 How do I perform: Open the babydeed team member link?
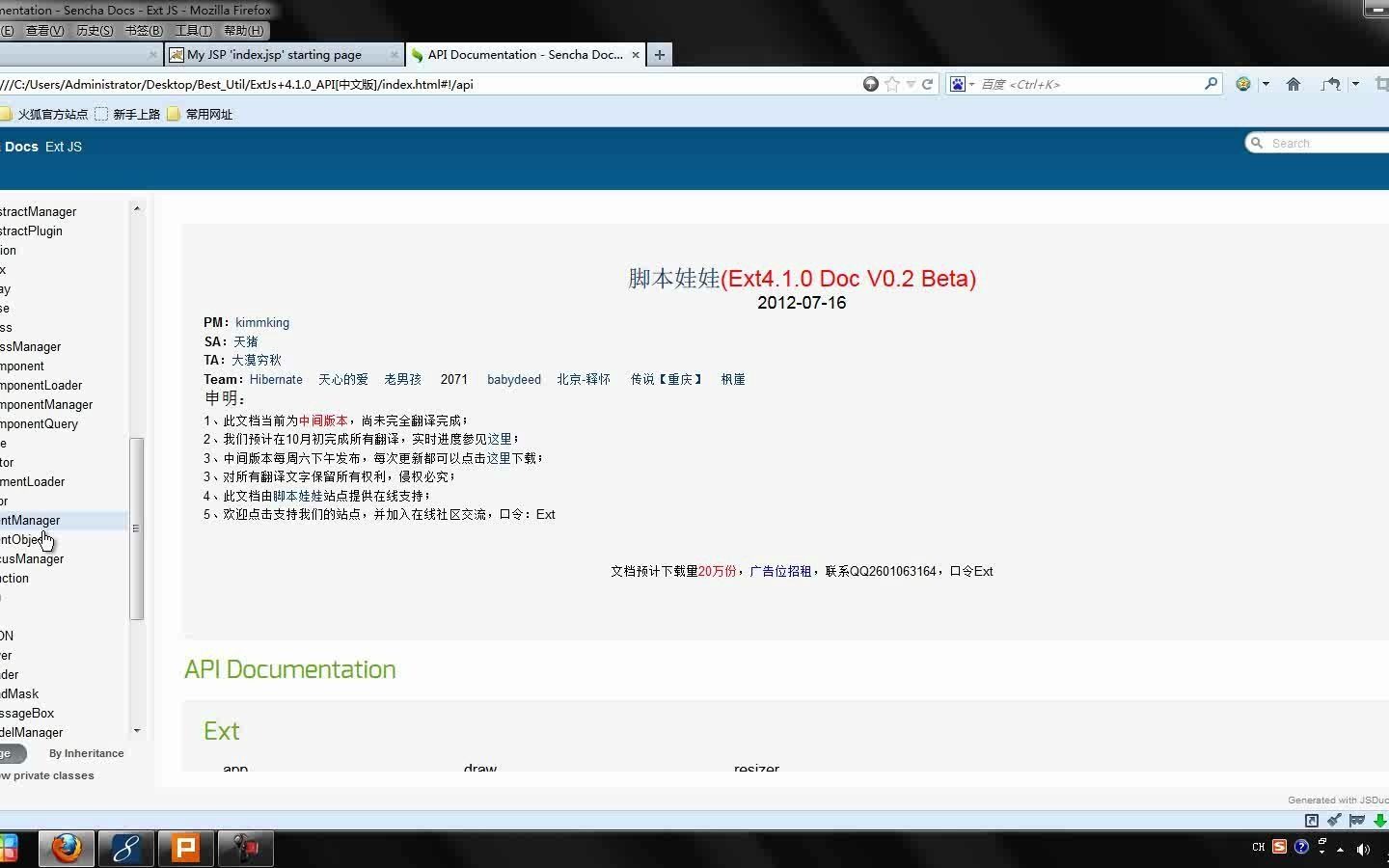pyautogui.click(x=514, y=379)
